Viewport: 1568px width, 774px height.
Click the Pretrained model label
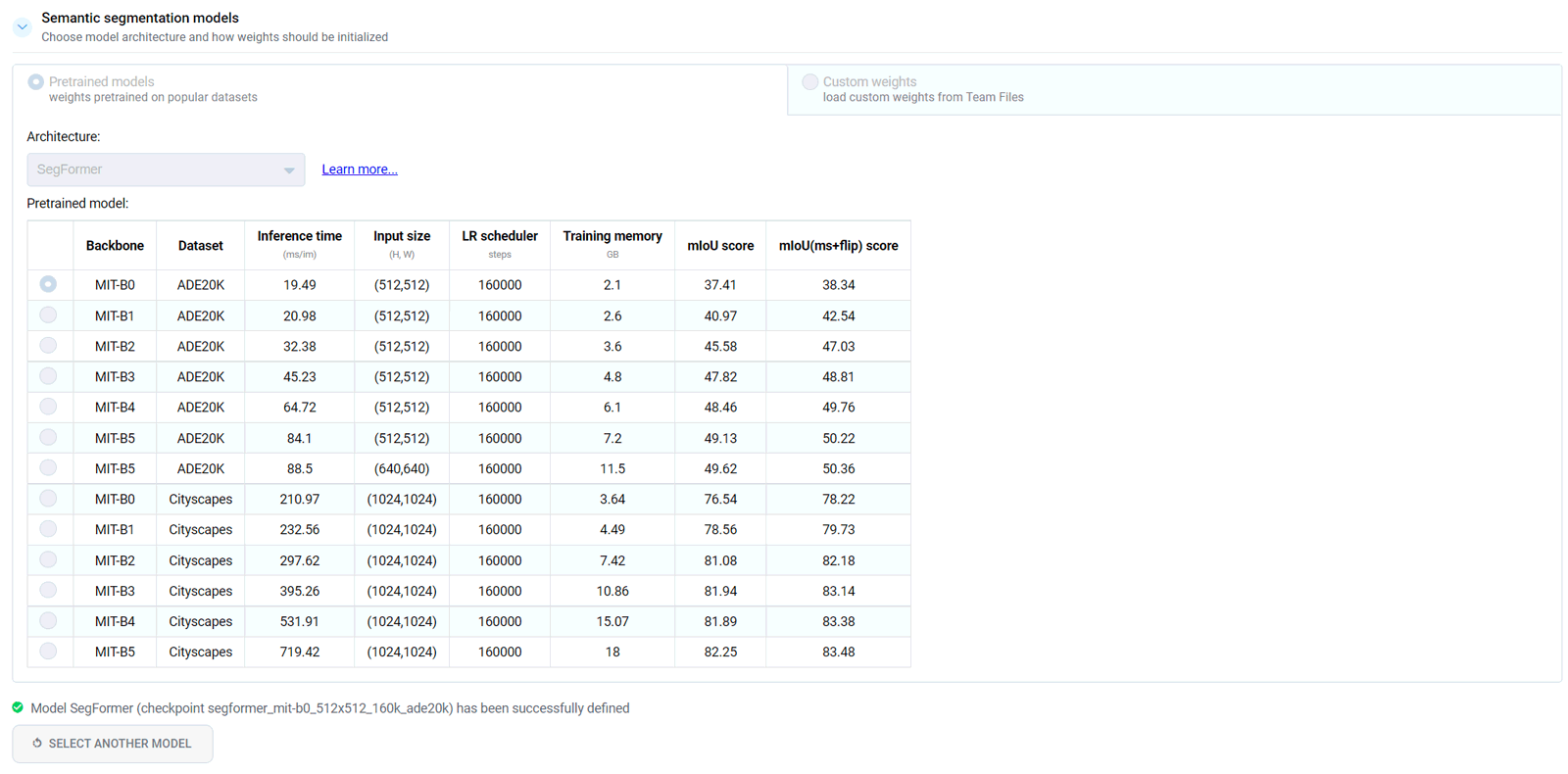[x=77, y=204]
